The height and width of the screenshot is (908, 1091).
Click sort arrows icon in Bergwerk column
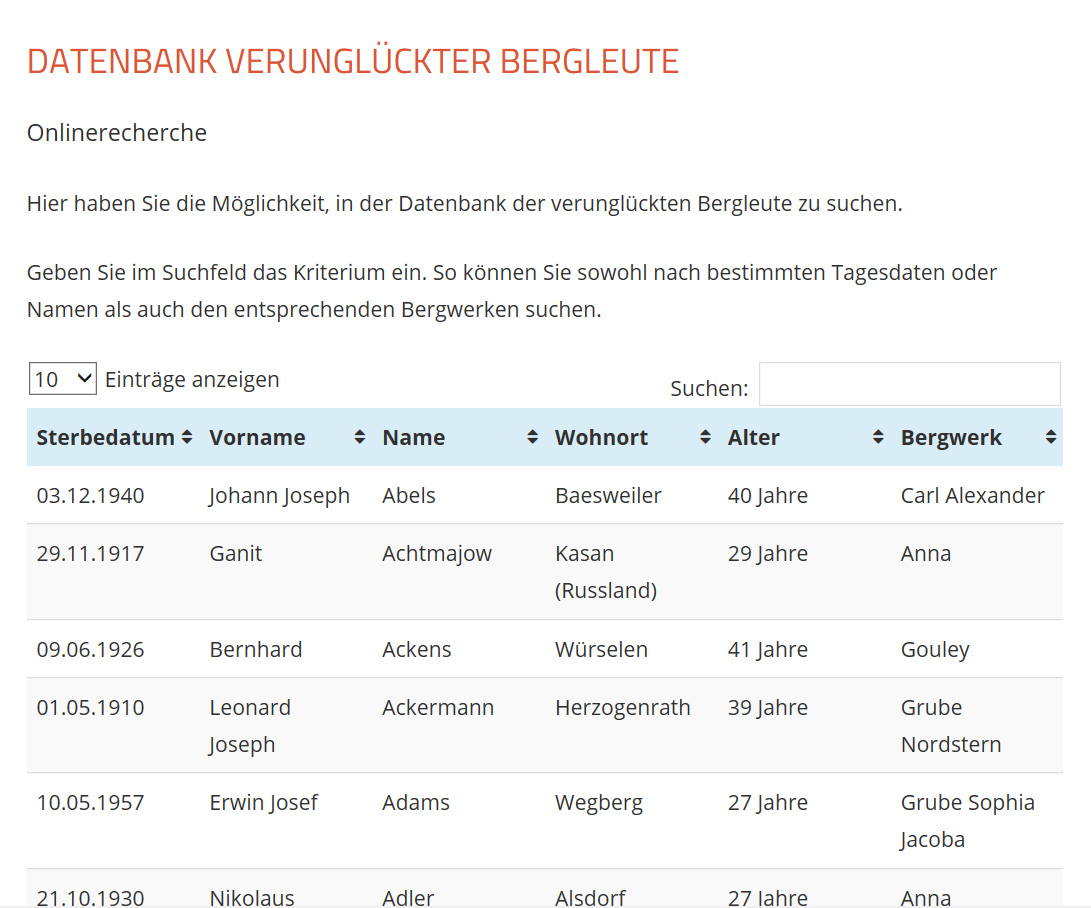(x=1050, y=437)
